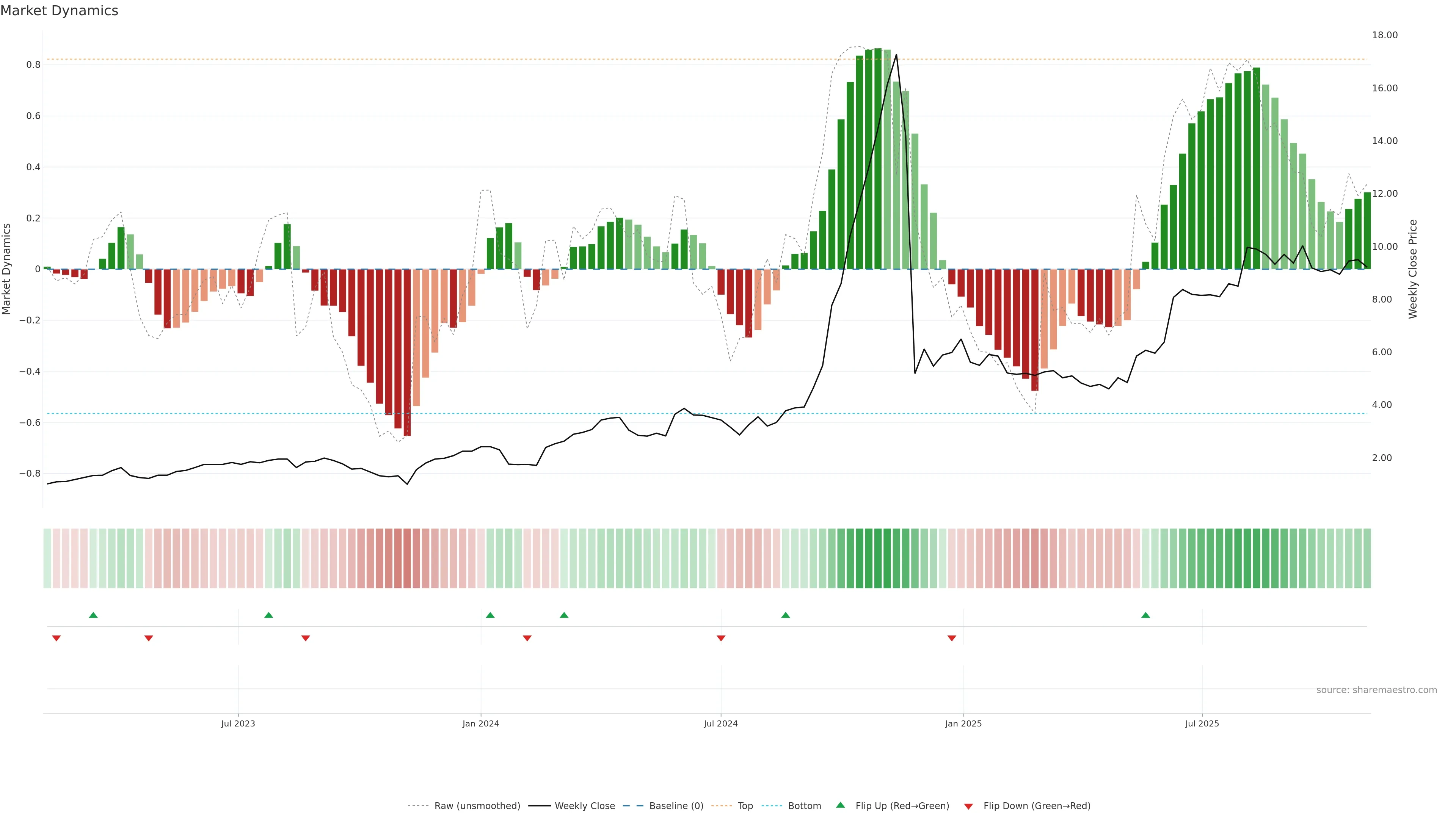Click the red Flip Down triangle in legend
The width and height of the screenshot is (1456, 819).
pos(968,806)
